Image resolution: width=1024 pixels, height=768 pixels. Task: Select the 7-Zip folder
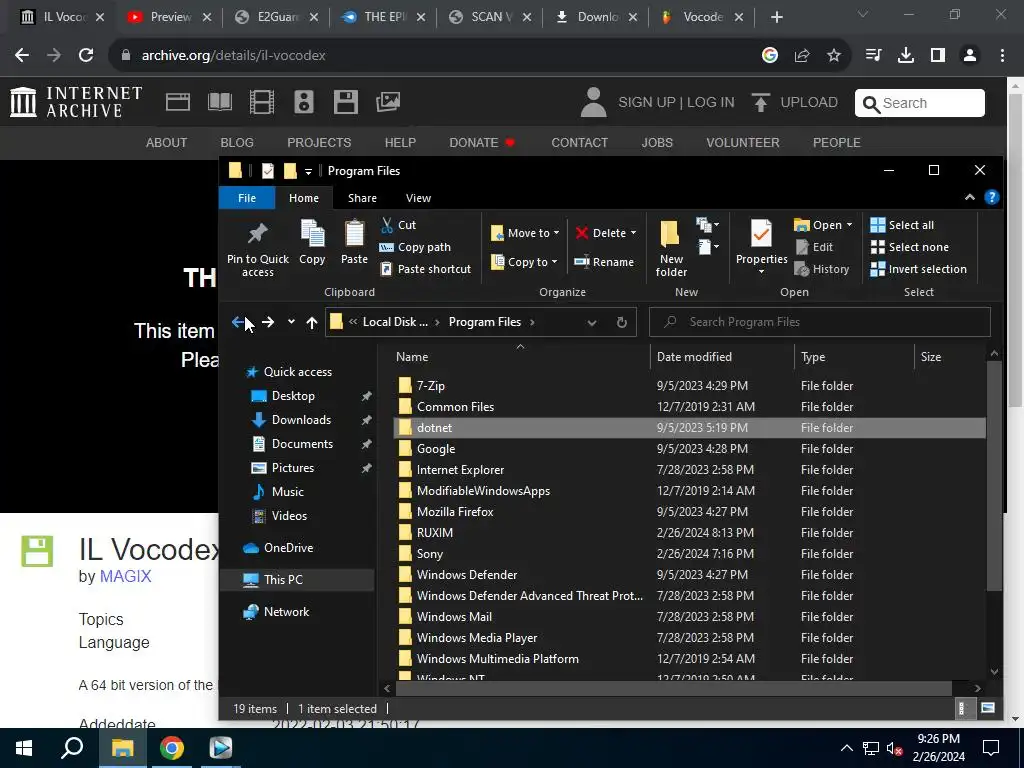click(x=431, y=386)
